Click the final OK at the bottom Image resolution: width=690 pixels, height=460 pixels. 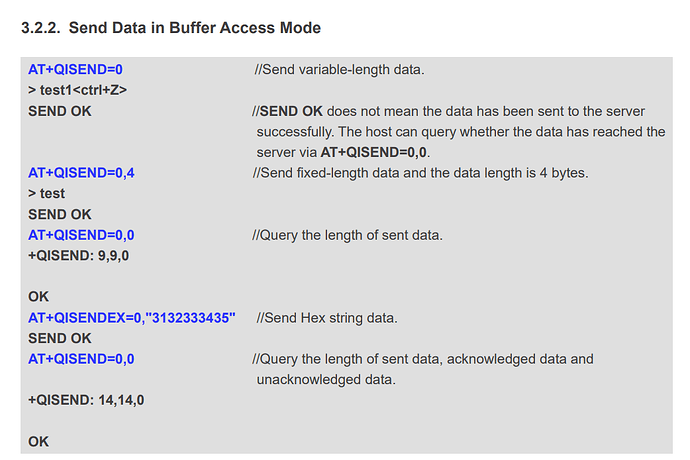39,441
